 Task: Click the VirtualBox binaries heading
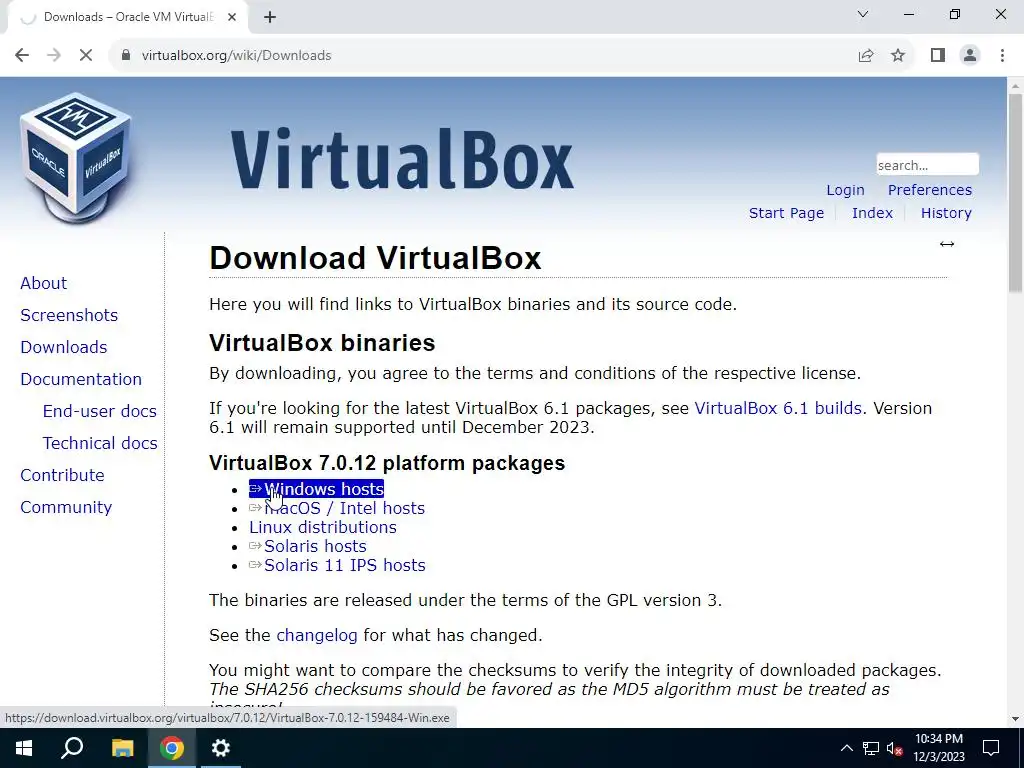(x=322, y=343)
